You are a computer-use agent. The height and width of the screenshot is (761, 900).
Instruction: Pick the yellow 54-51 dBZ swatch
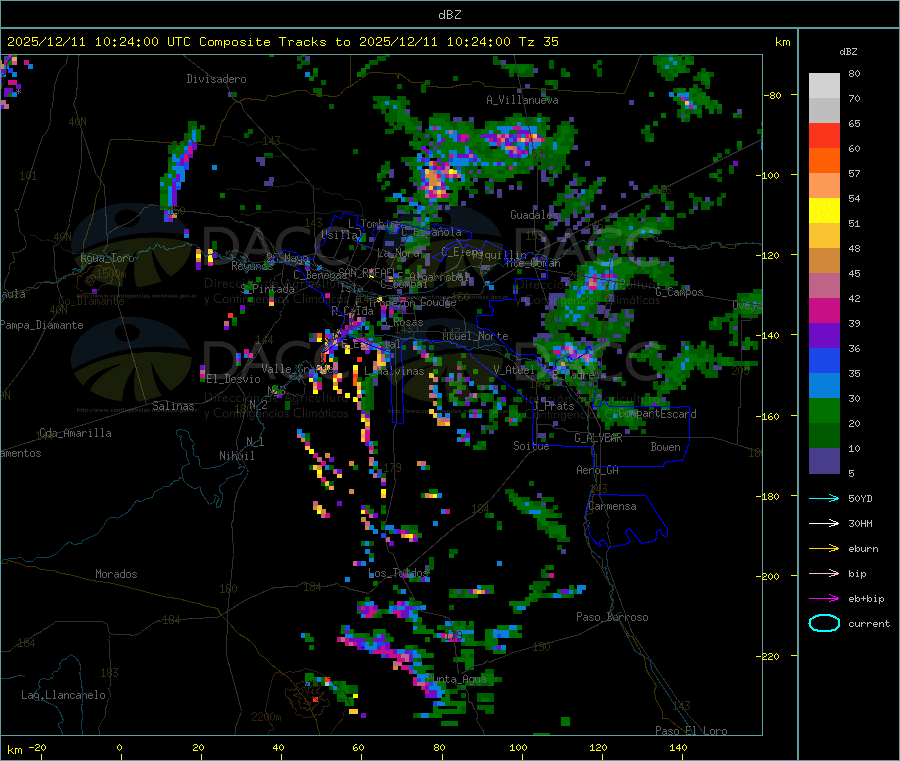(824, 211)
